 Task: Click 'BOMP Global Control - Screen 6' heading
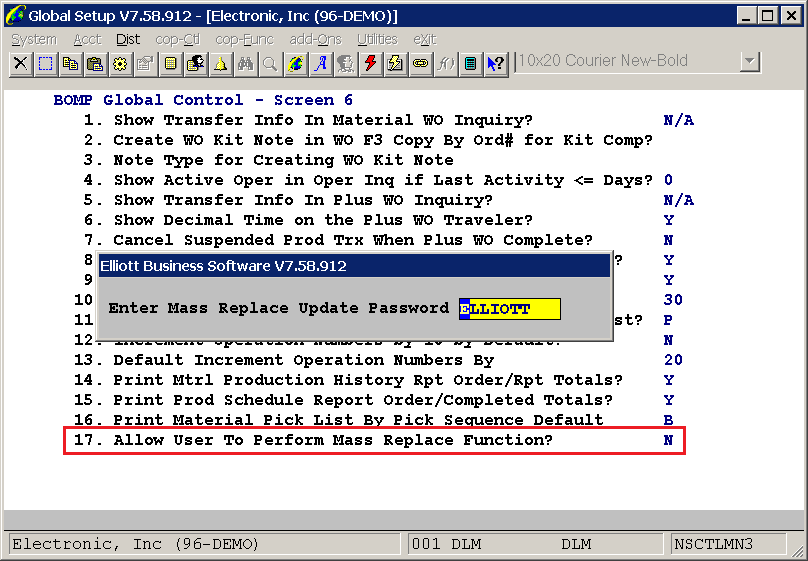point(203,100)
